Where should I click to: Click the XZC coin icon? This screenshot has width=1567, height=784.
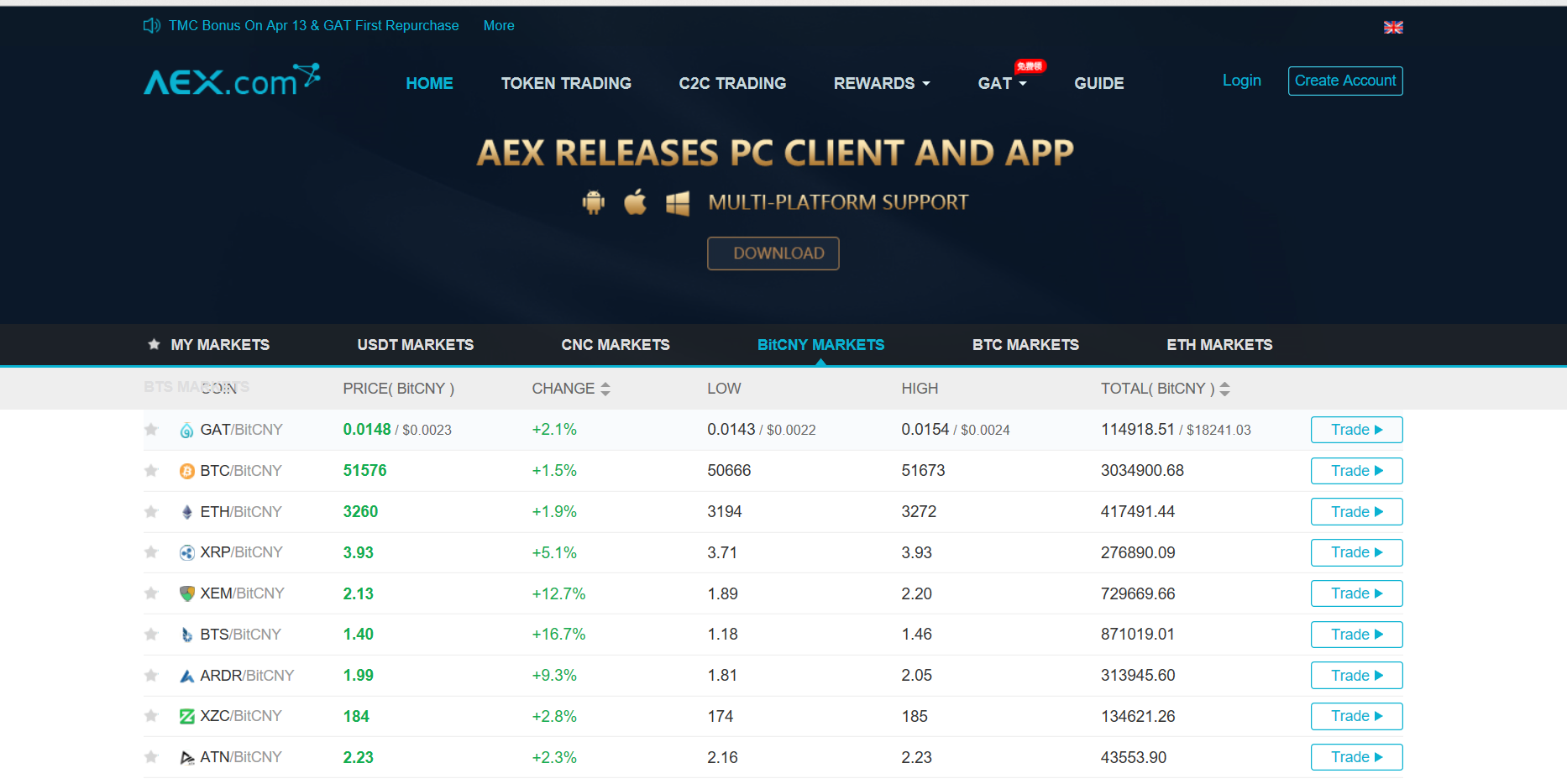[x=187, y=716]
